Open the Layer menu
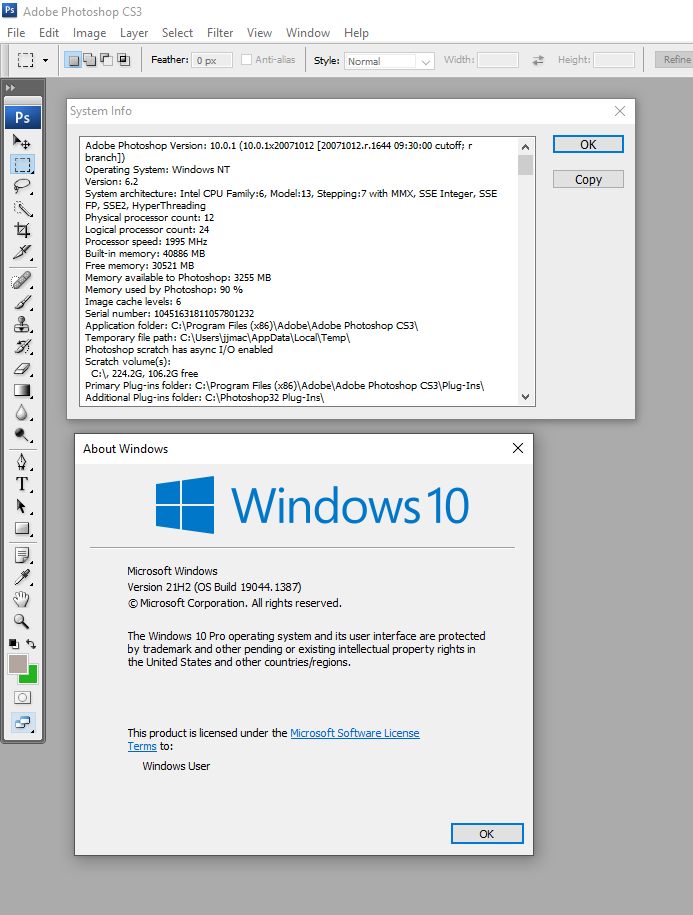Viewport: 693px width, 915px height. (x=134, y=33)
